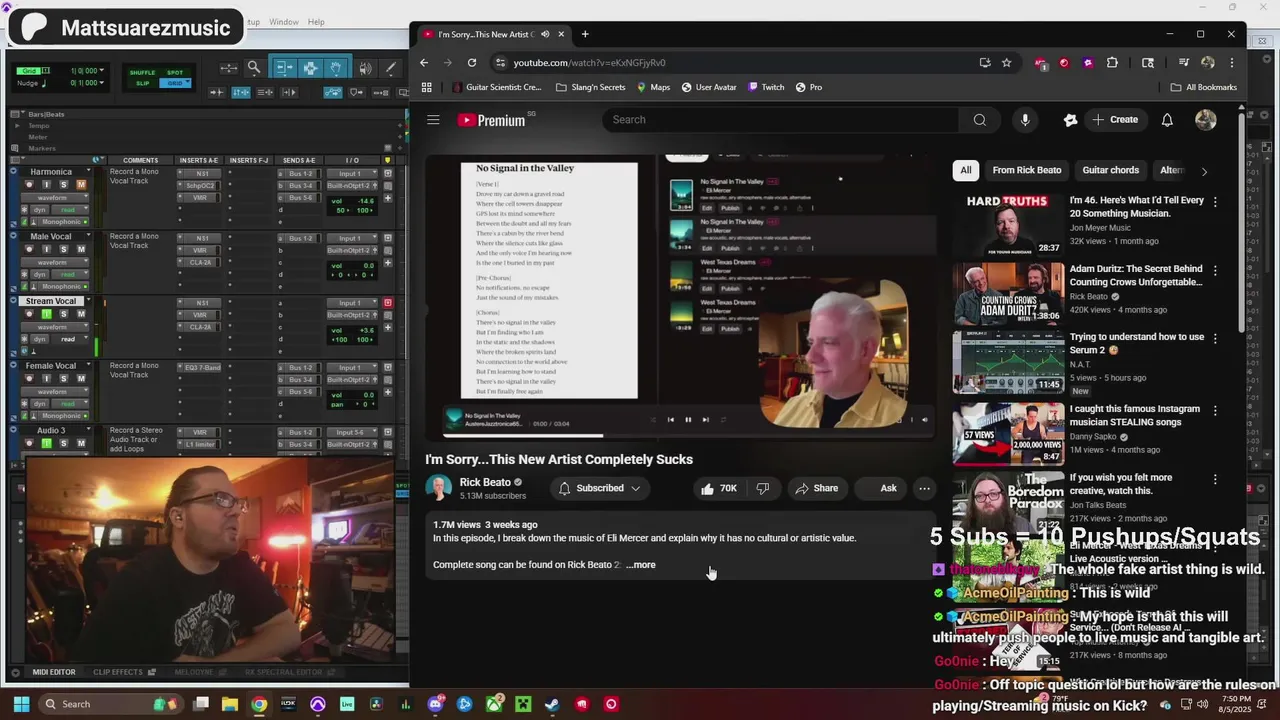Click the voice search microphone icon
The image size is (1280, 720).
point(1025,120)
